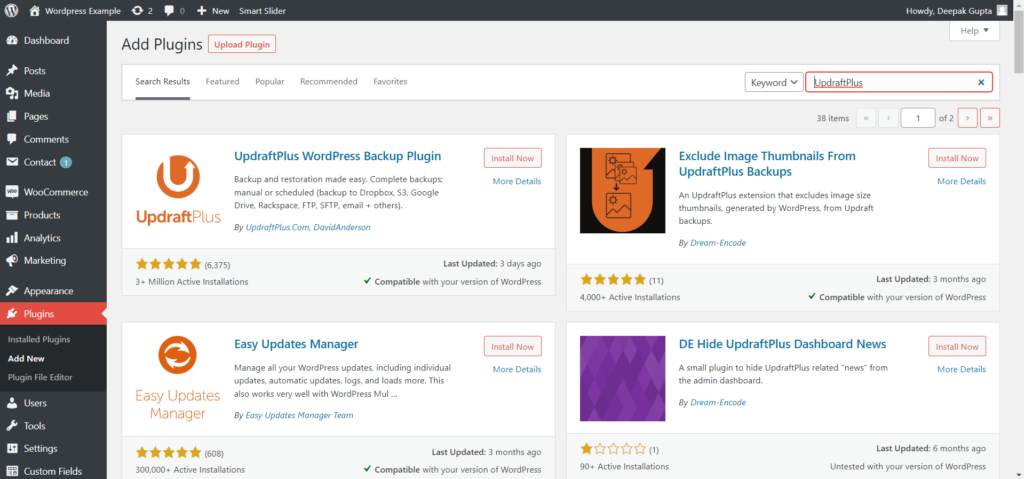The width and height of the screenshot is (1024, 479).
Task: Click the user avatar next to Deepak Gupta
Action: [1002, 10]
